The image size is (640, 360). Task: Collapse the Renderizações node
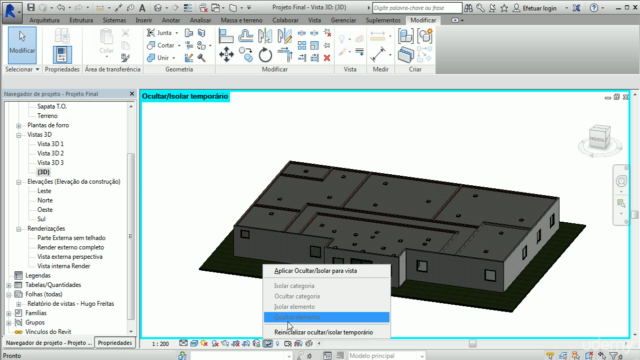tap(18, 229)
